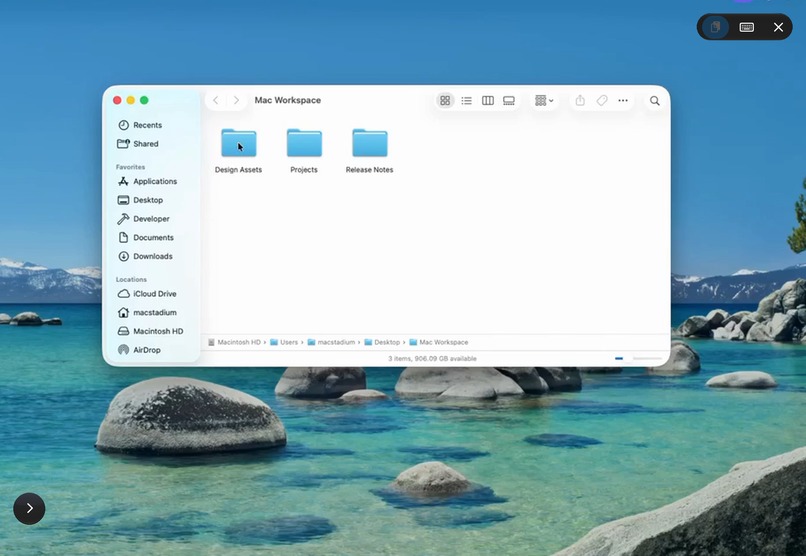Screen dimensions: 806x556
Task: Click the Edit Tags icon
Action: point(602,101)
